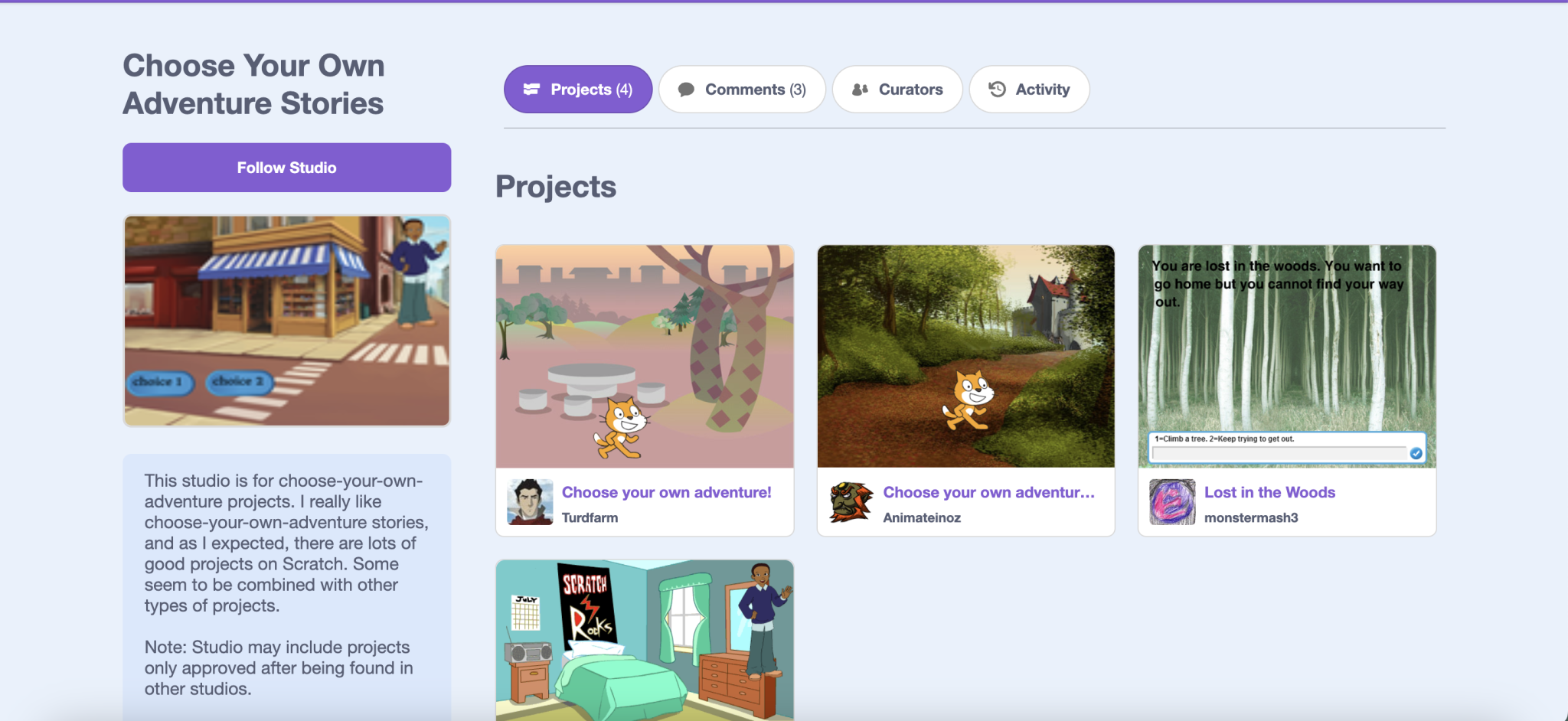Click Animateinoz's forest path project thumbnail
1568x721 pixels.
tap(965, 357)
